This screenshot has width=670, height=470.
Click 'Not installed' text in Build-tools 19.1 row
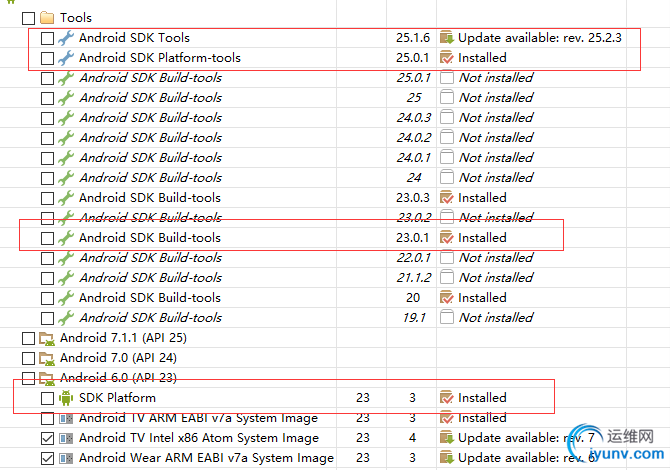[x=496, y=318]
